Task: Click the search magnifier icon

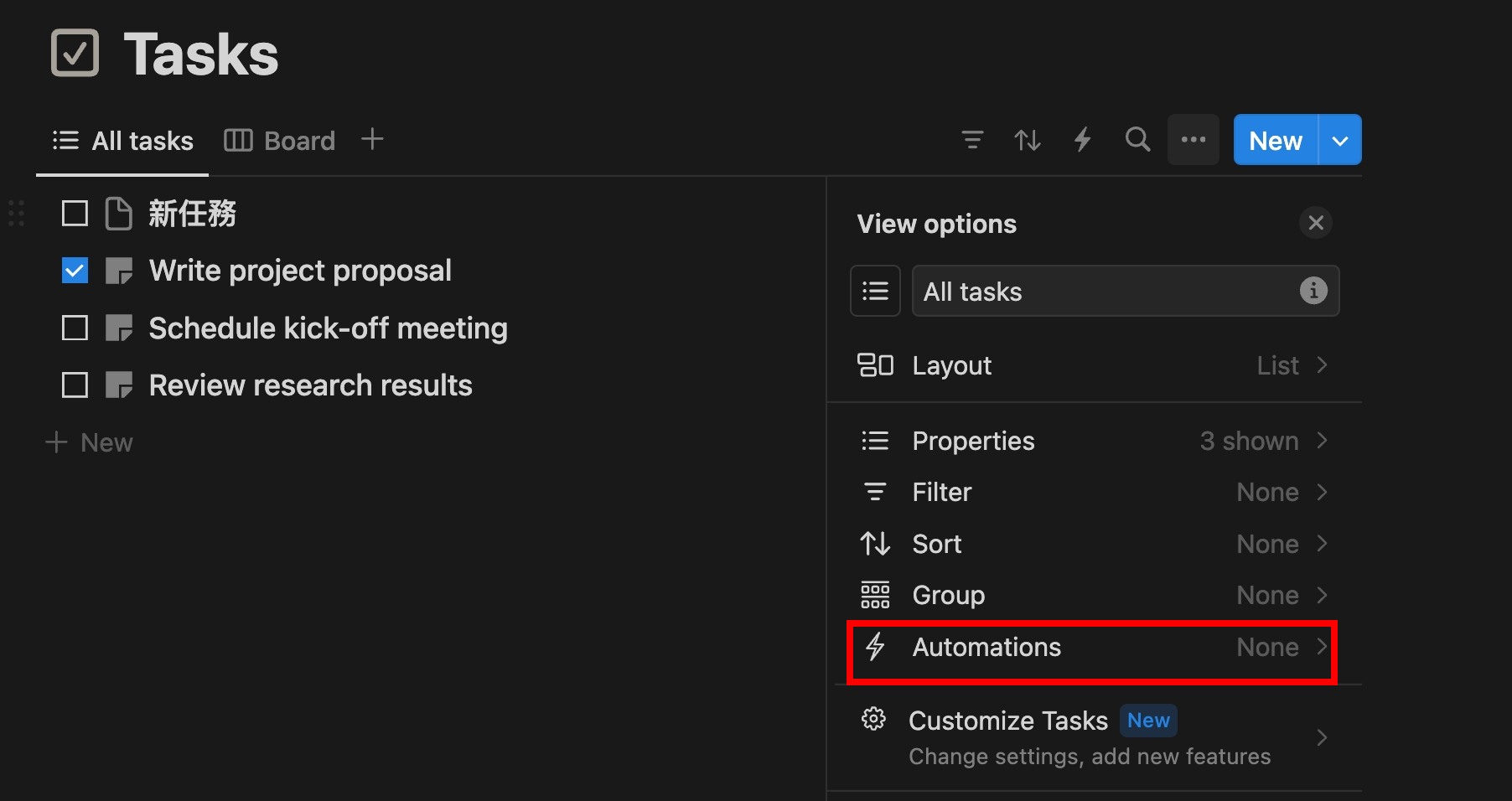Action: pyautogui.click(x=1137, y=140)
